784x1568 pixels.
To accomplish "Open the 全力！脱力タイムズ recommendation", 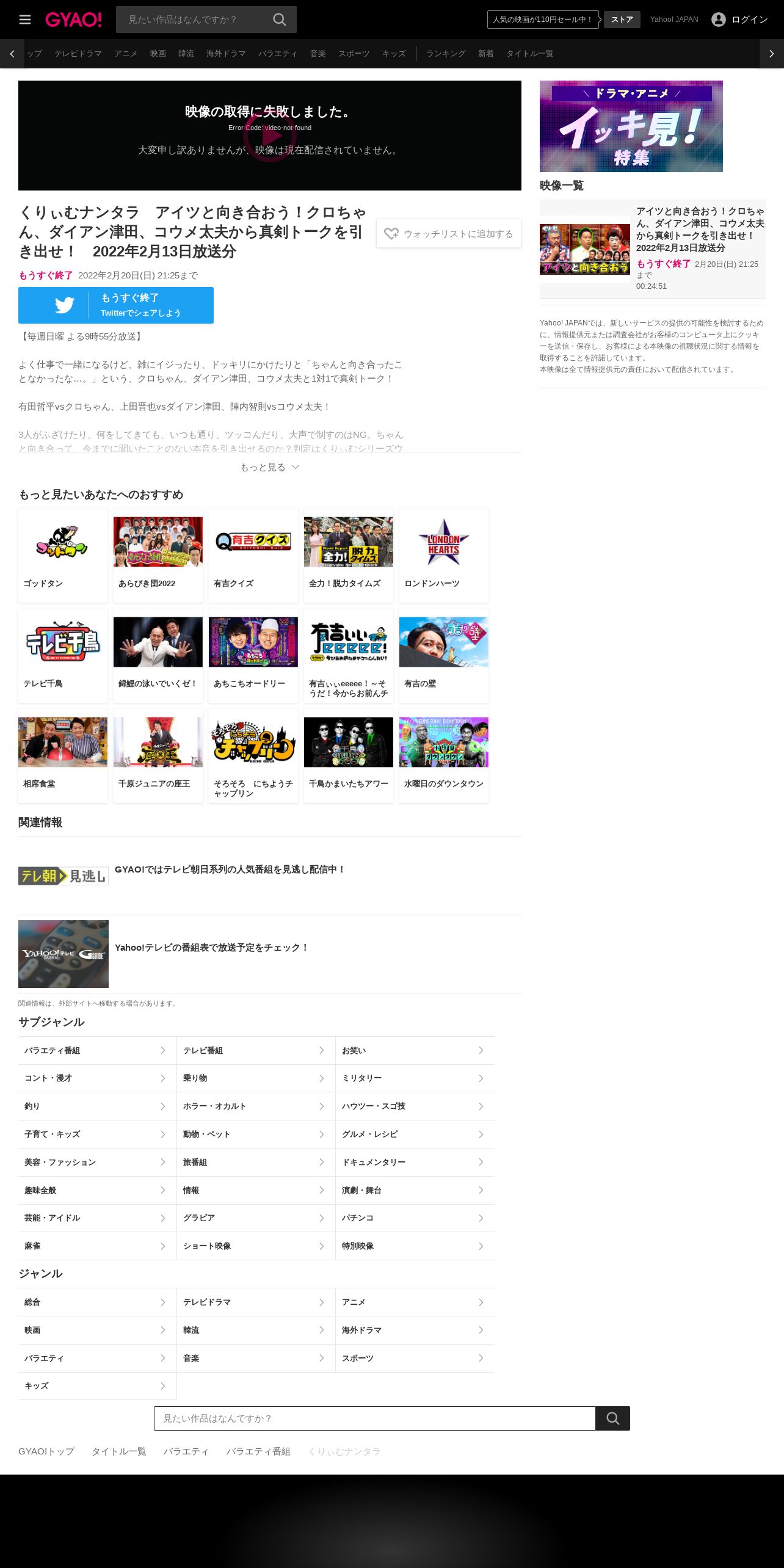I will [x=349, y=556].
